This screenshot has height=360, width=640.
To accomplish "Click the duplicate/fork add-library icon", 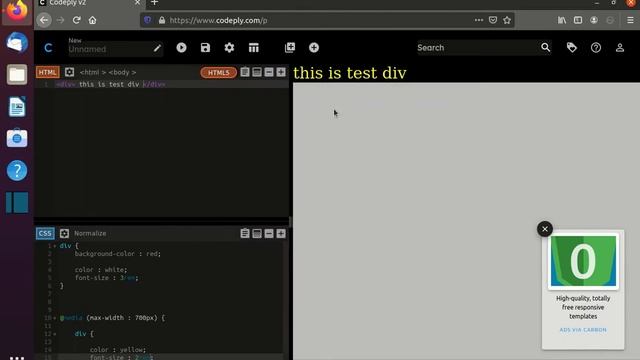I will tap(290, 48).
